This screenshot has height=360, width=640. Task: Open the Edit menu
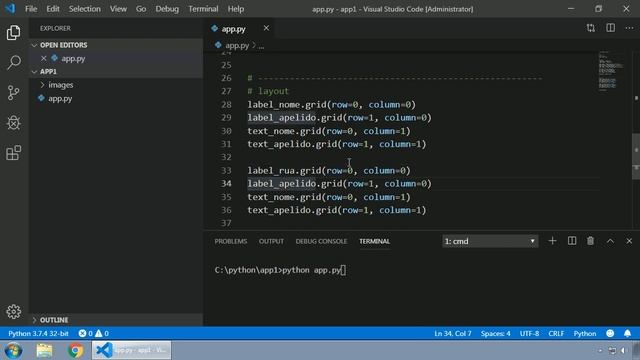click(x=53, y=9)
